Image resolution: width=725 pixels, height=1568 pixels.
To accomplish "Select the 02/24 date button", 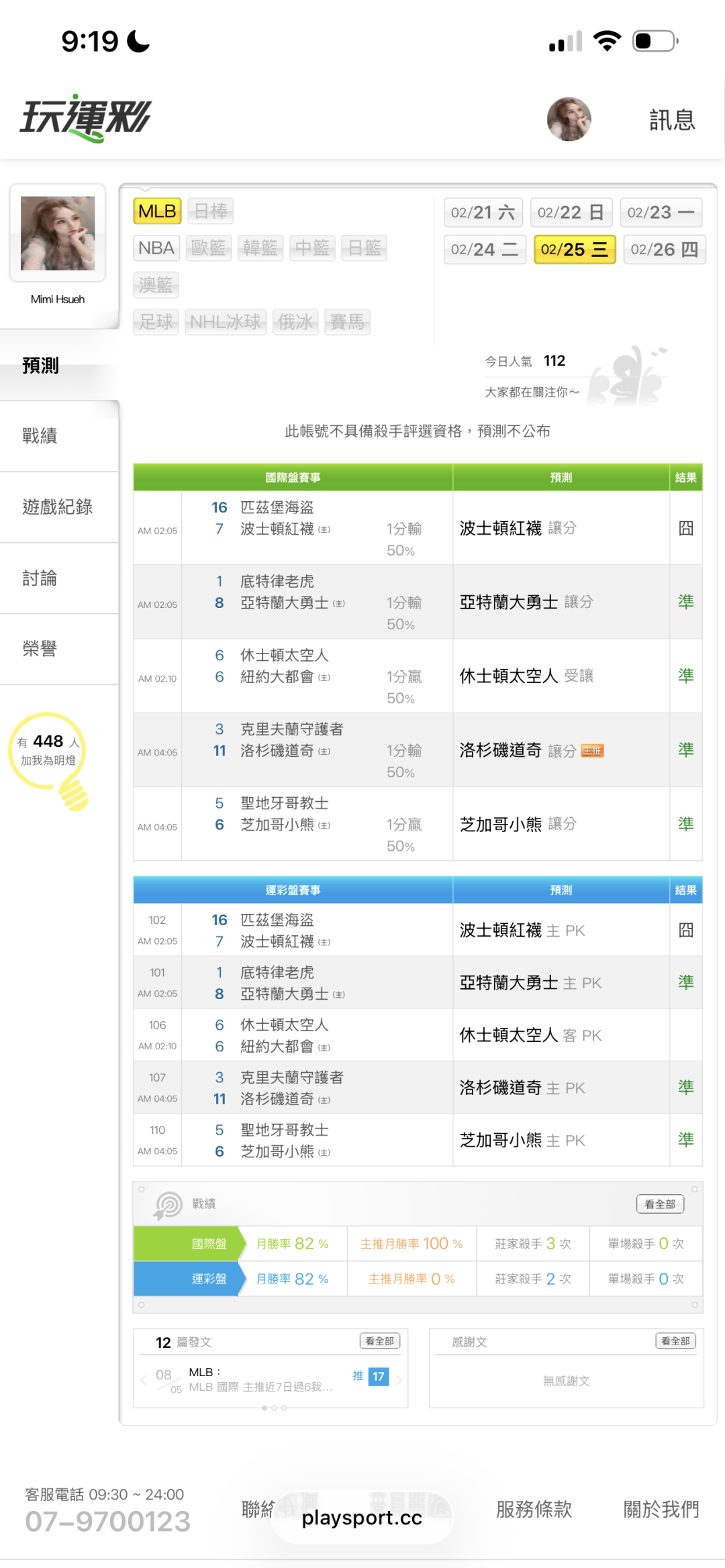I will point(485,250).
